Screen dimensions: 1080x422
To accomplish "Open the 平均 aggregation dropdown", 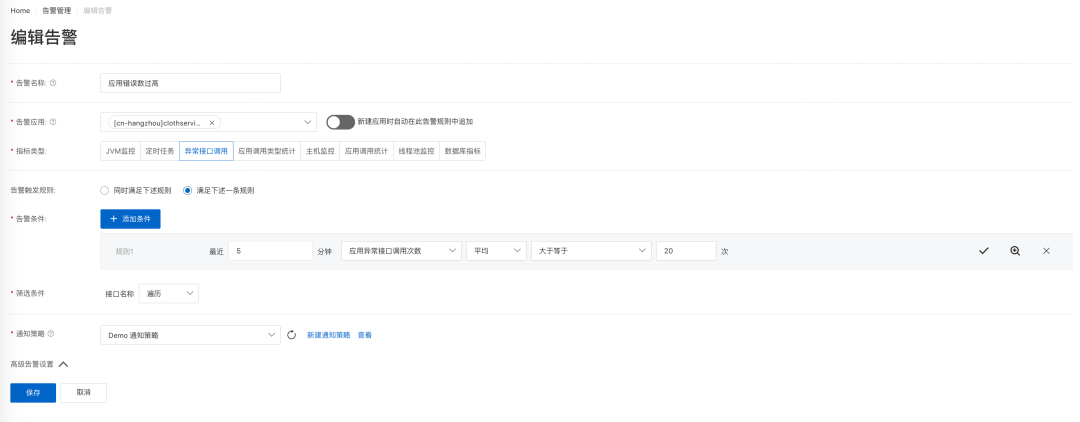I will click(497, 251).
